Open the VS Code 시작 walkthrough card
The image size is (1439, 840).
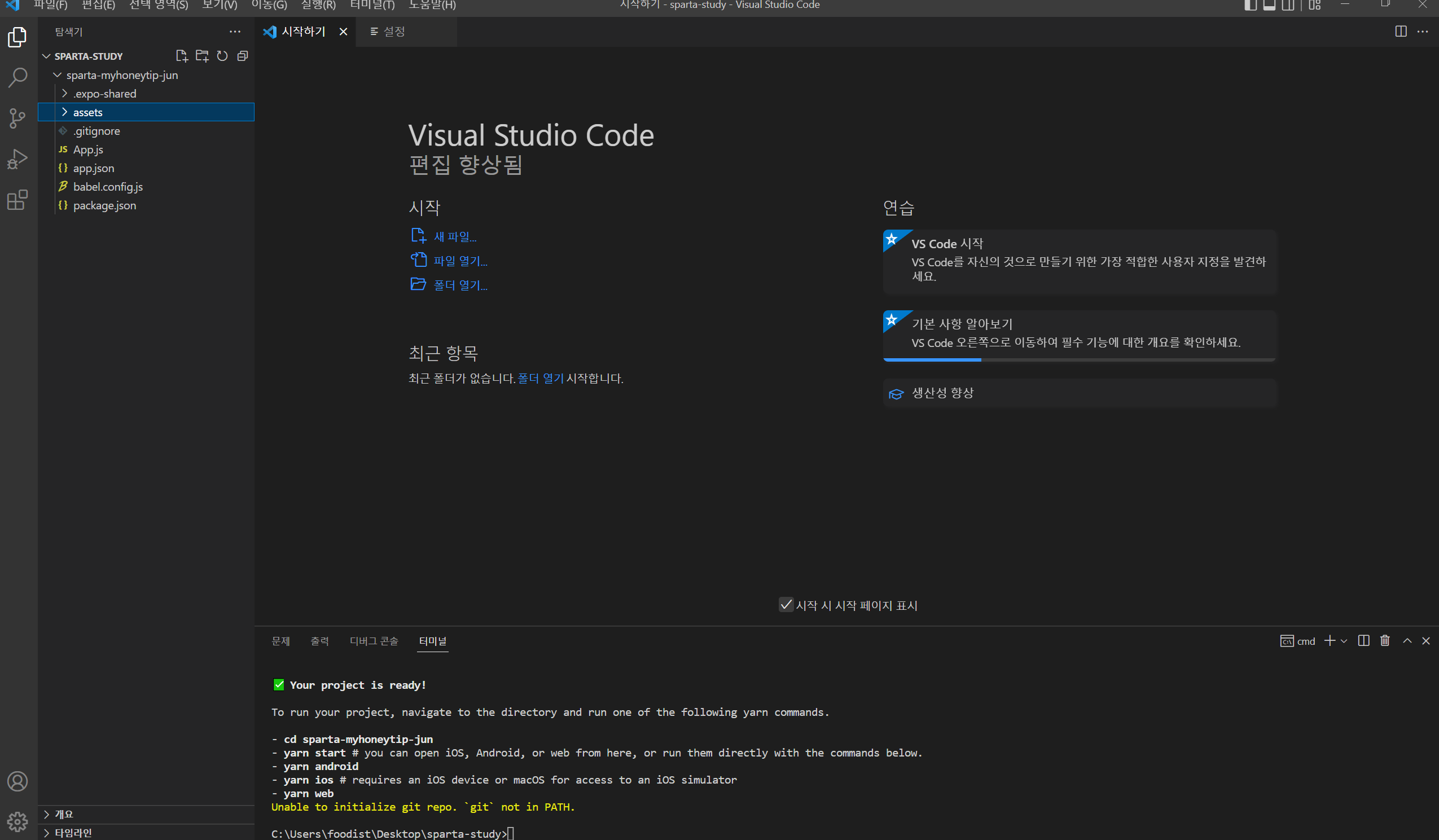1079,262
